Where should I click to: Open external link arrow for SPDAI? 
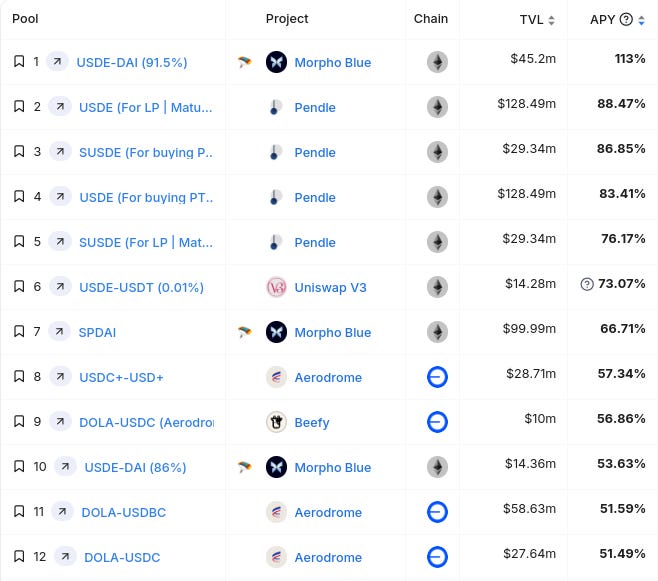[x=59, y=331]
